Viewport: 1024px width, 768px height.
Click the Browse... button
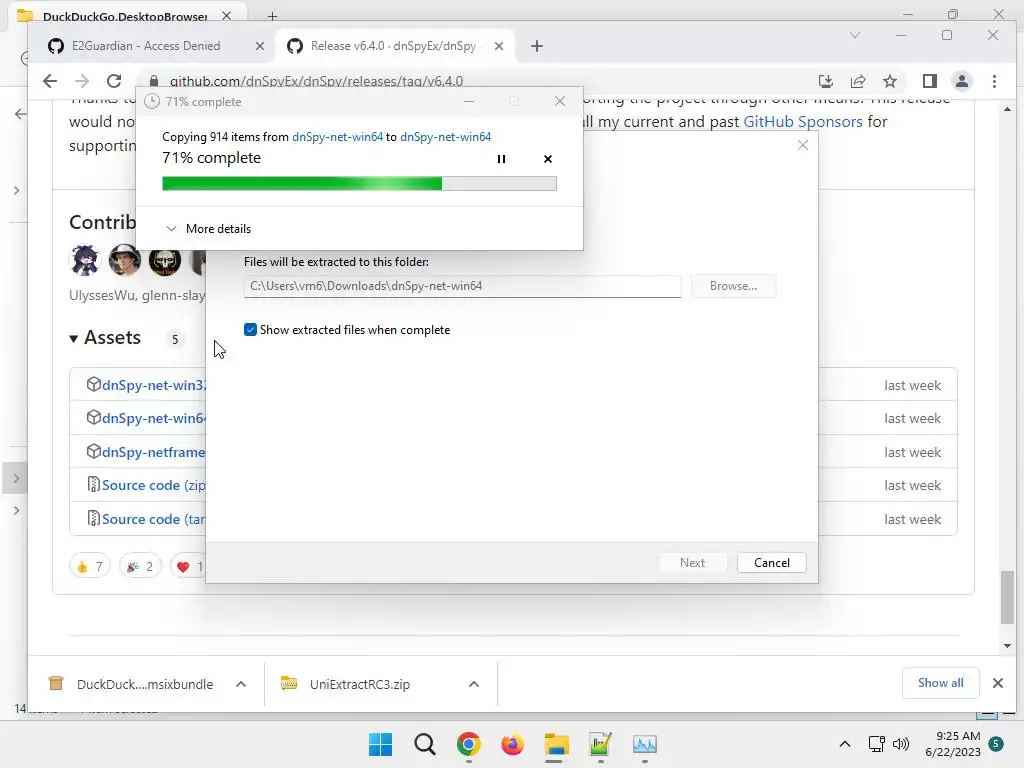[733, 286]
